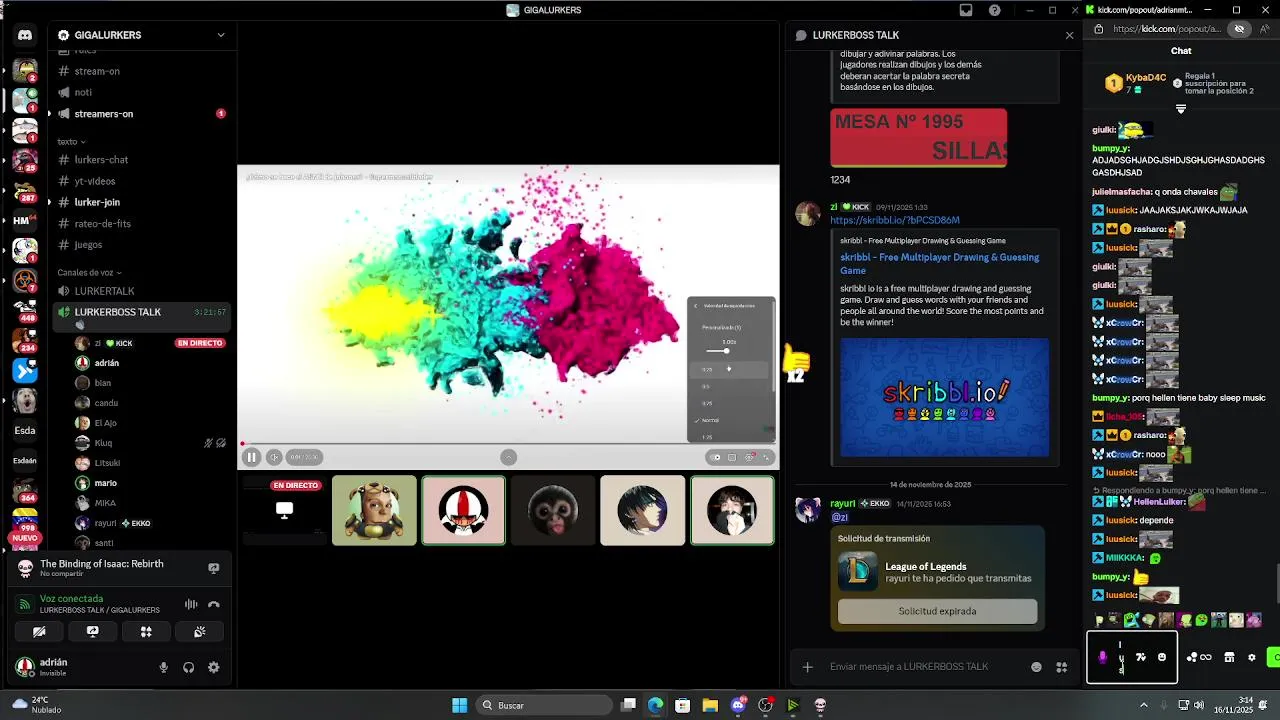
Task: Mute the stream volume icon
Action: coord(274,457)
